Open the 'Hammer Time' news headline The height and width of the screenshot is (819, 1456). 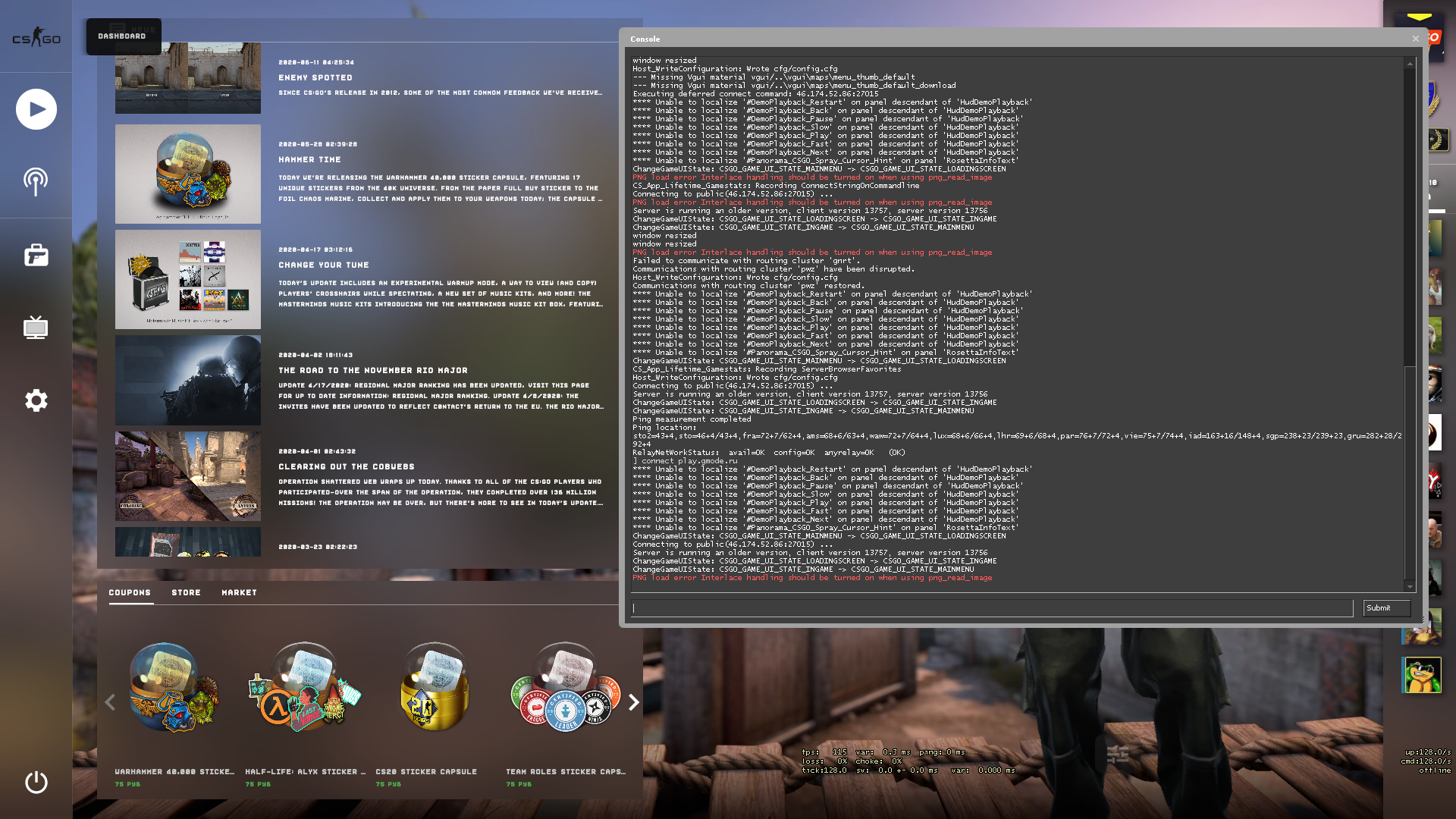tap(309, 159)
